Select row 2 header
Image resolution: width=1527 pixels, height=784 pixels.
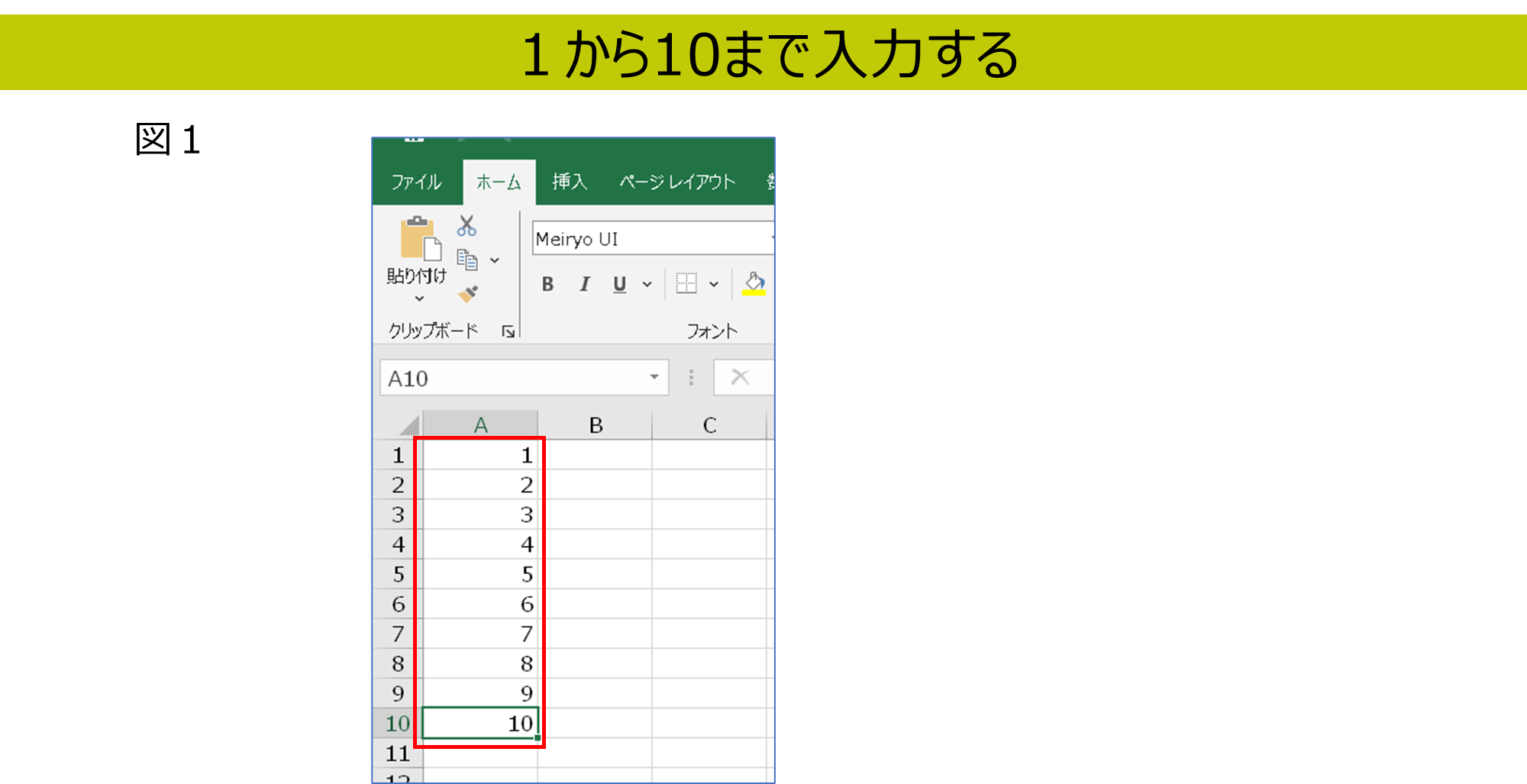click(398, 485)
